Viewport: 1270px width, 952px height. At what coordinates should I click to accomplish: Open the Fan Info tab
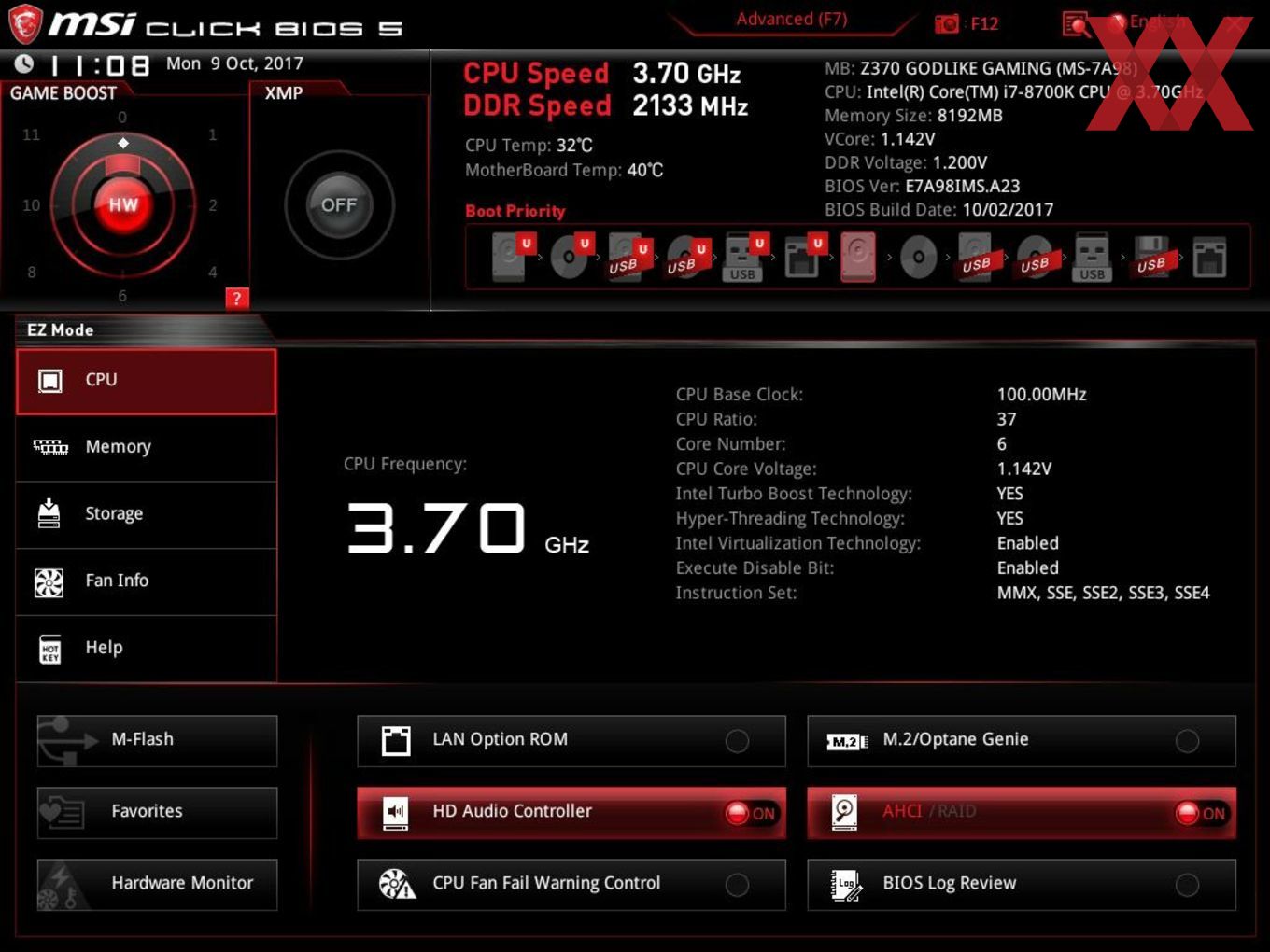(x=147, y=581)
